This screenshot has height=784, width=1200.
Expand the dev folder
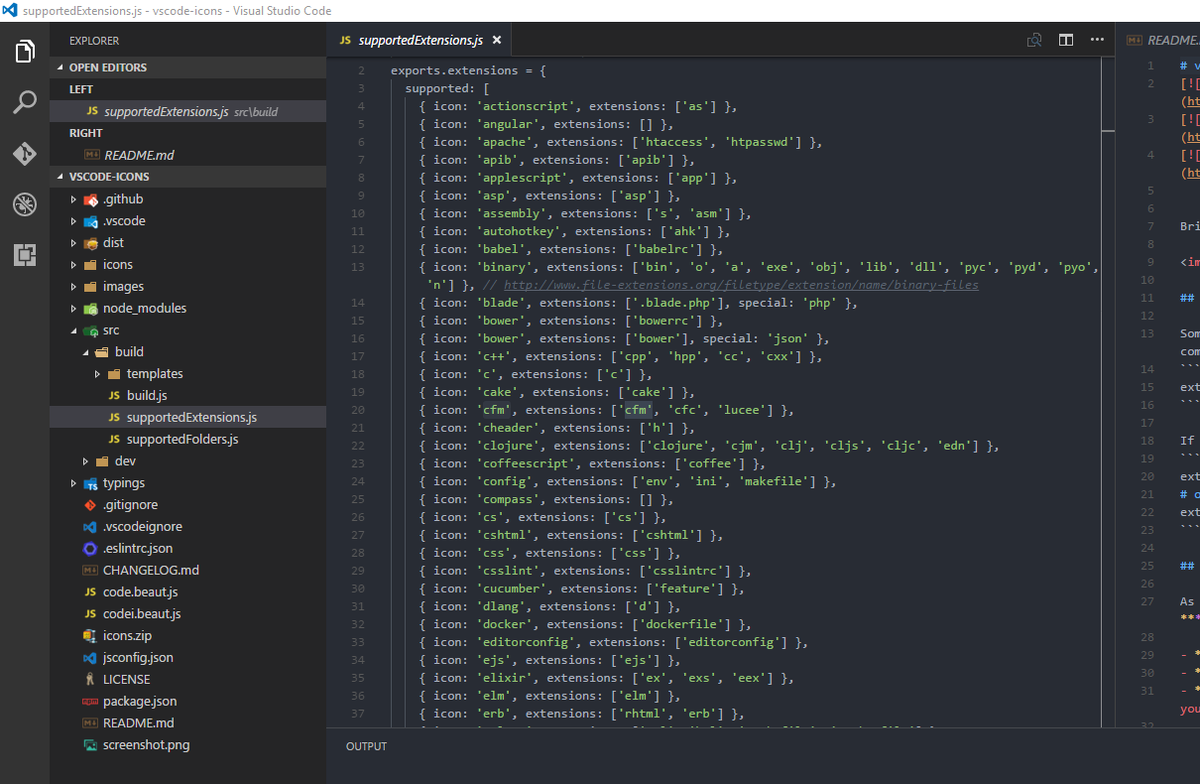click(188, 461)
